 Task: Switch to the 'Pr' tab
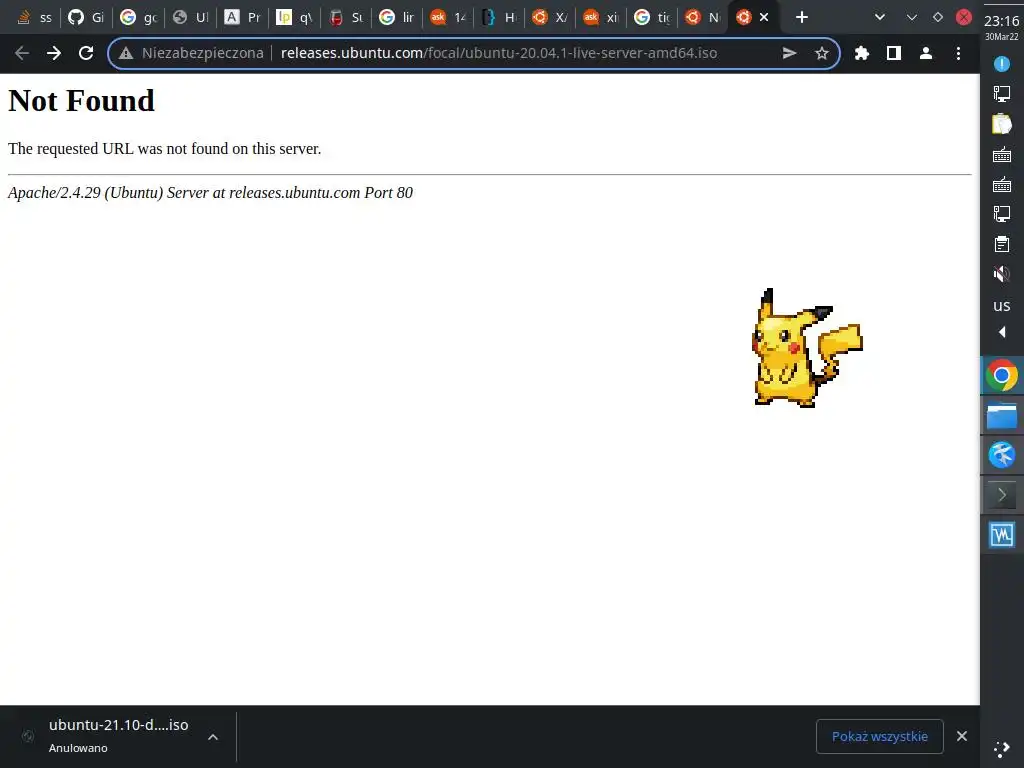click(242, 17)
